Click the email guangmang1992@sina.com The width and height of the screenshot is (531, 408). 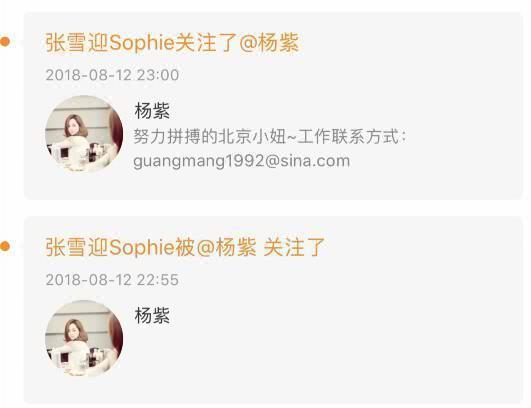pos(241,161)
